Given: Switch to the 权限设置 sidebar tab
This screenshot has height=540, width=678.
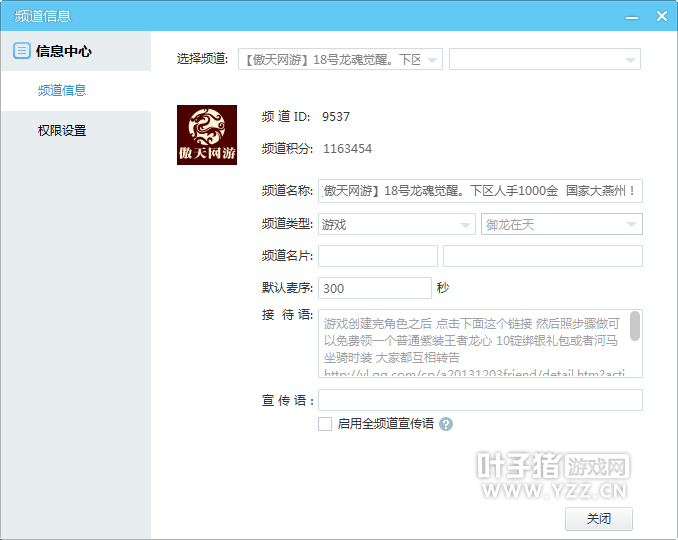Looking at the screenshot, I should (x=62, y=130).
